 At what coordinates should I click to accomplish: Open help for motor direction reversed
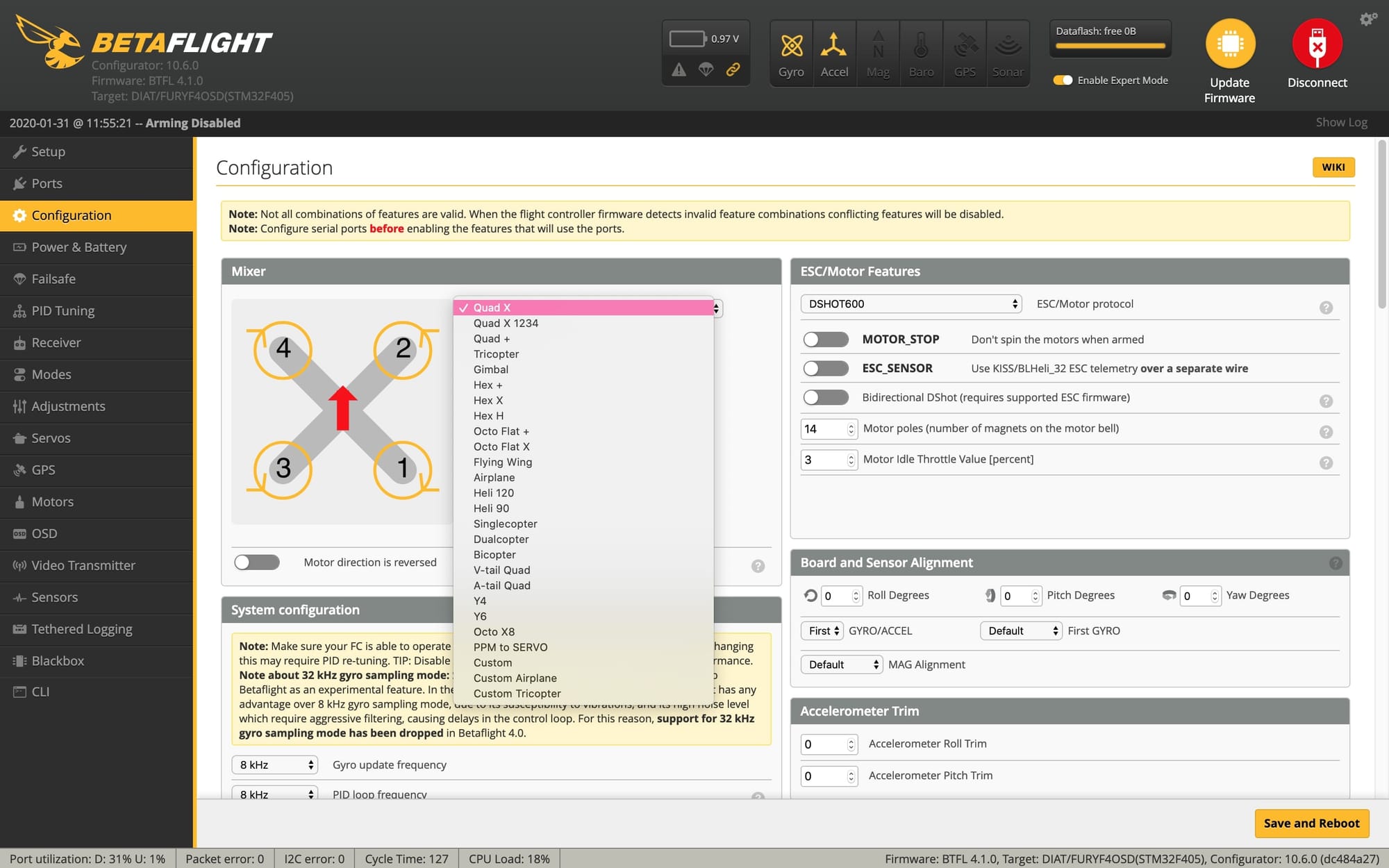coord(758,566)
